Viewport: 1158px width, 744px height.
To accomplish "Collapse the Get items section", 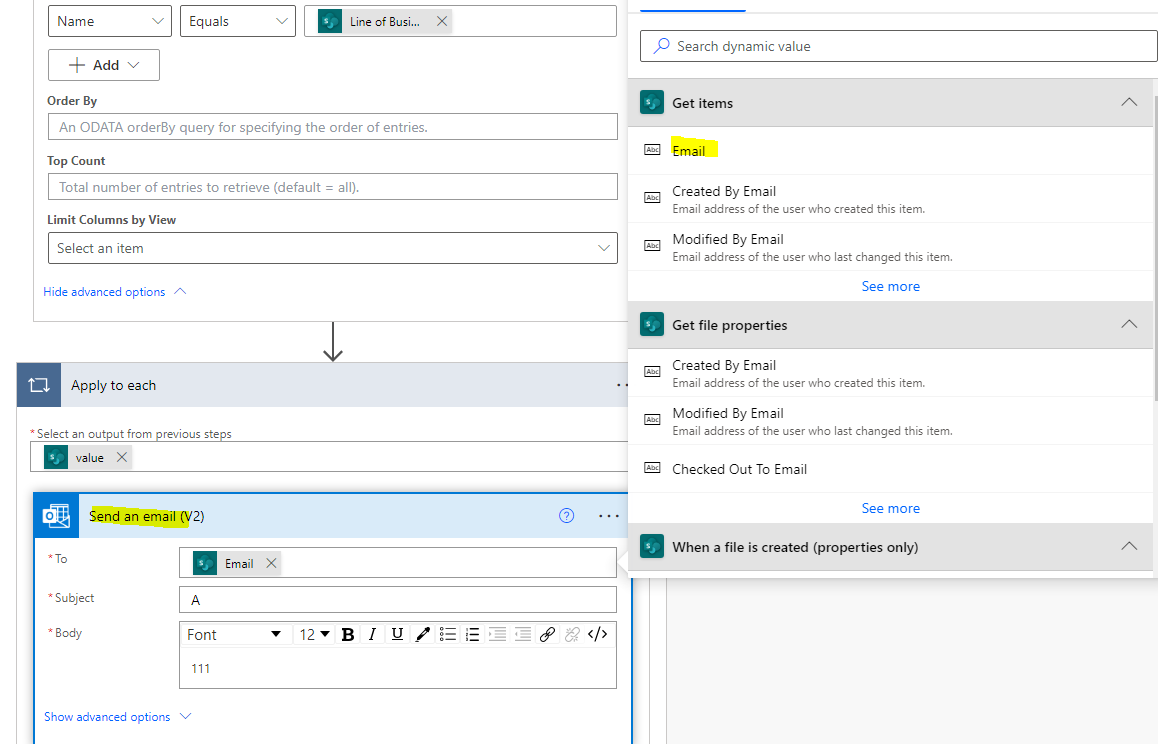I will (1128, 102).
